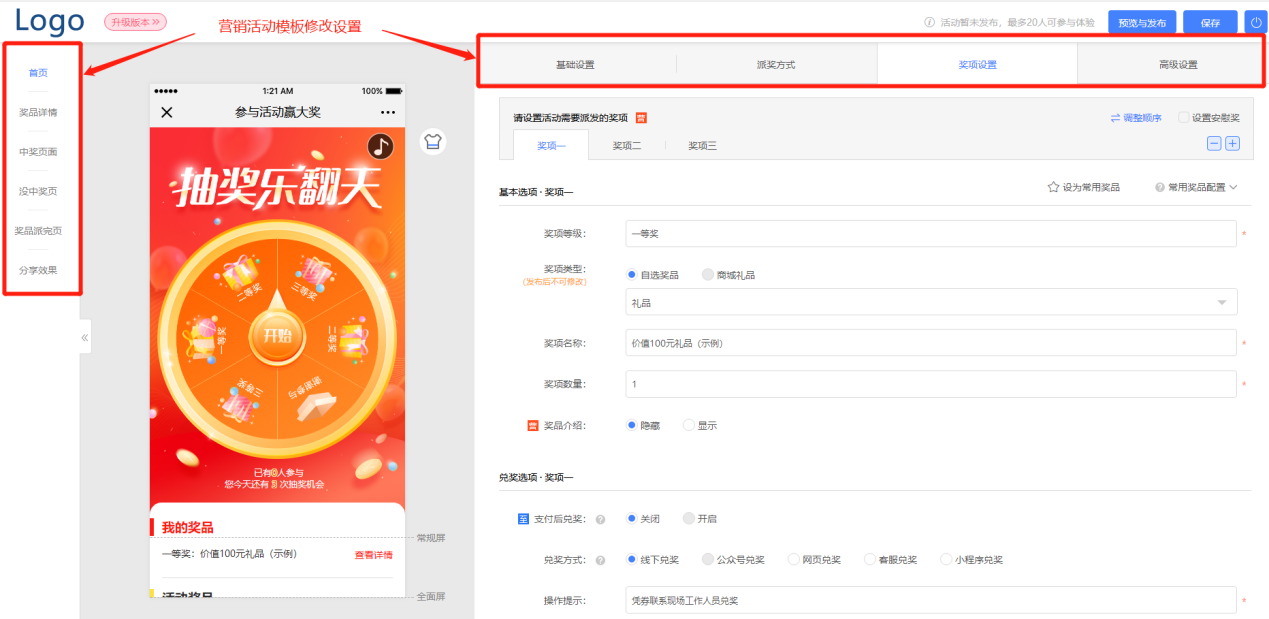Click the 保存 save button
The height and width of the screenshot is (619, 1269).
point(1209,21)
